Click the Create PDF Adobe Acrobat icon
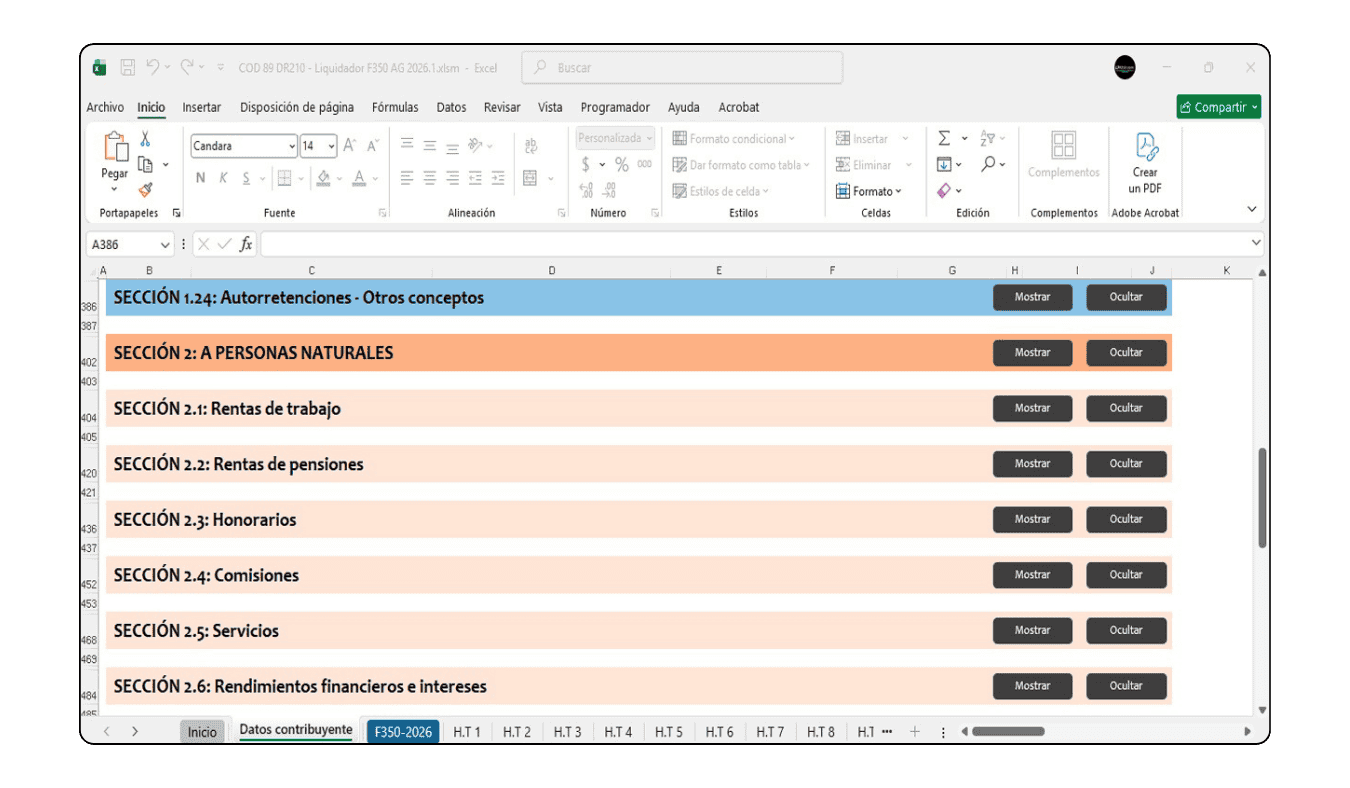1350x788 pixels. (x=1145, y=148)
